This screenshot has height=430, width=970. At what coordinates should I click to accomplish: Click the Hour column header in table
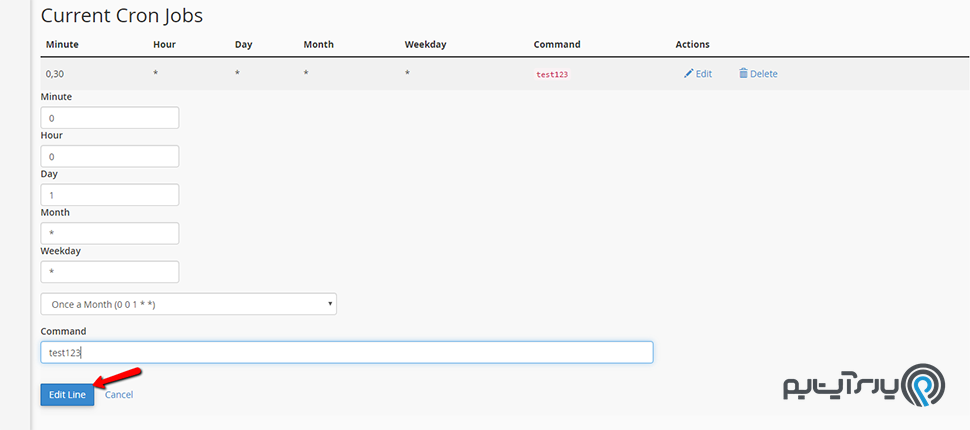tap(164, 45)
